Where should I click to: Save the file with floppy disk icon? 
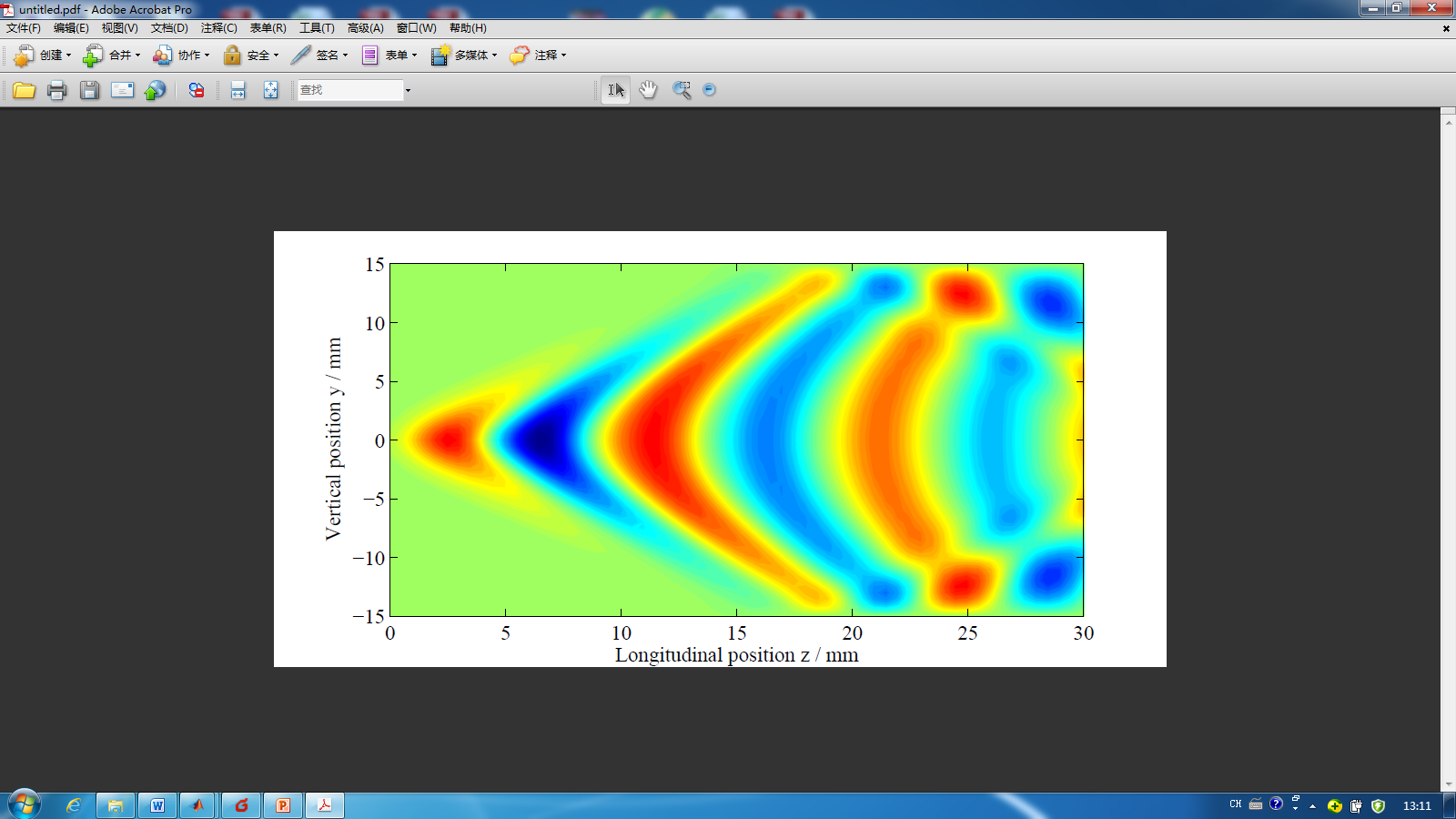[x=89, y=90]
